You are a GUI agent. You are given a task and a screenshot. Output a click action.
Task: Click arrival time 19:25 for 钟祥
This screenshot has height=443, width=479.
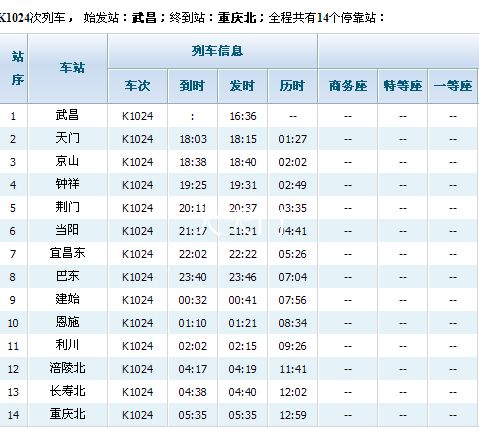[193, 185]
